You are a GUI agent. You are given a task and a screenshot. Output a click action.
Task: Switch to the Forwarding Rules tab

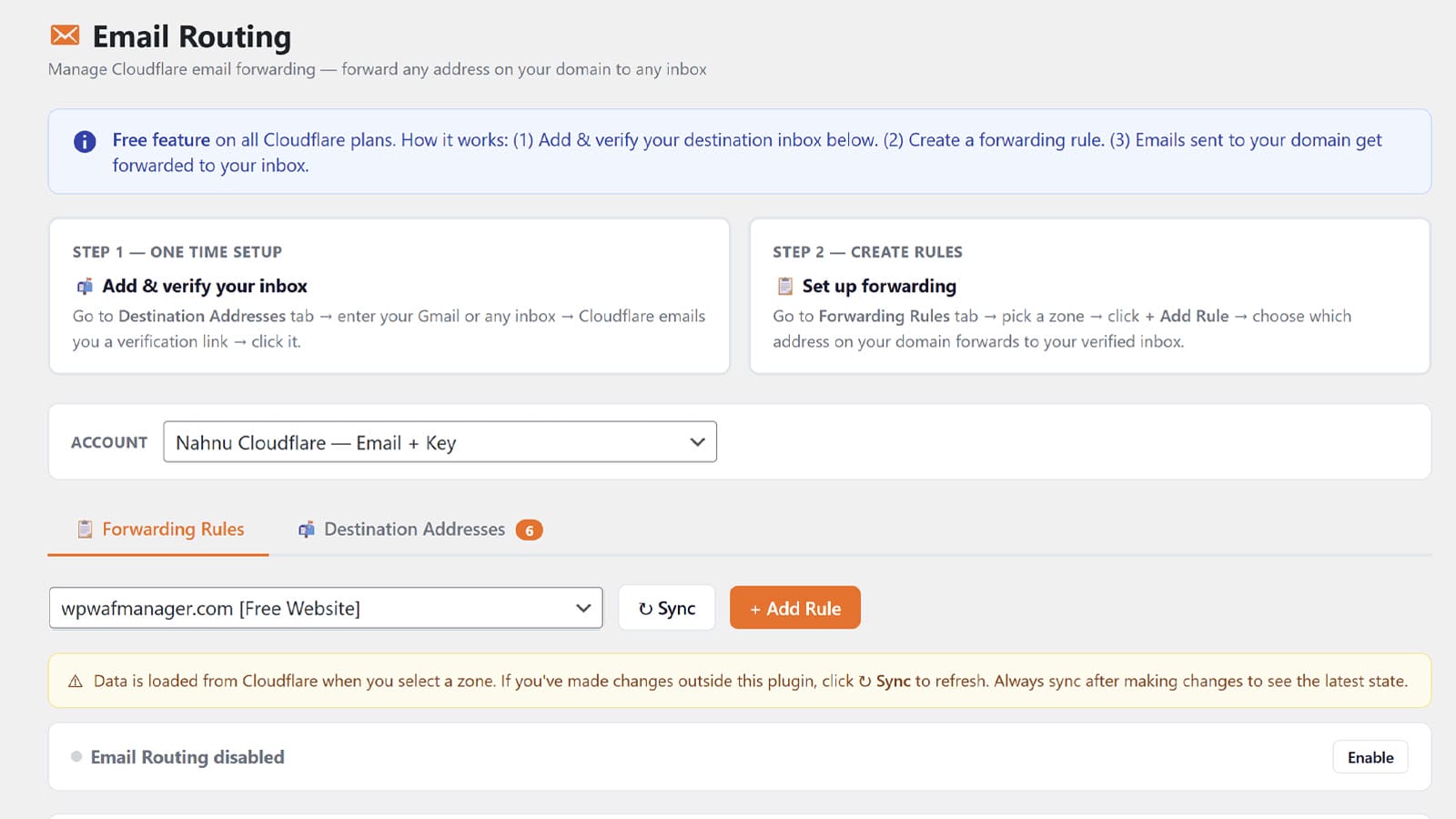(158, 530)
